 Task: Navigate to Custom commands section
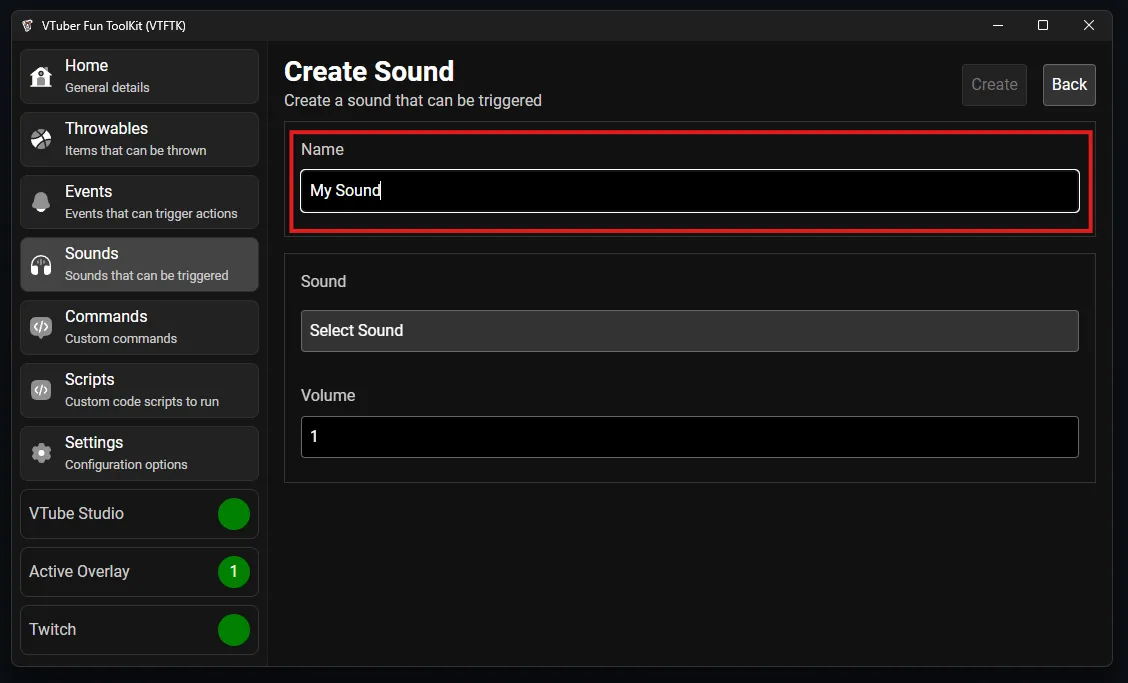[x=139, y=327]
